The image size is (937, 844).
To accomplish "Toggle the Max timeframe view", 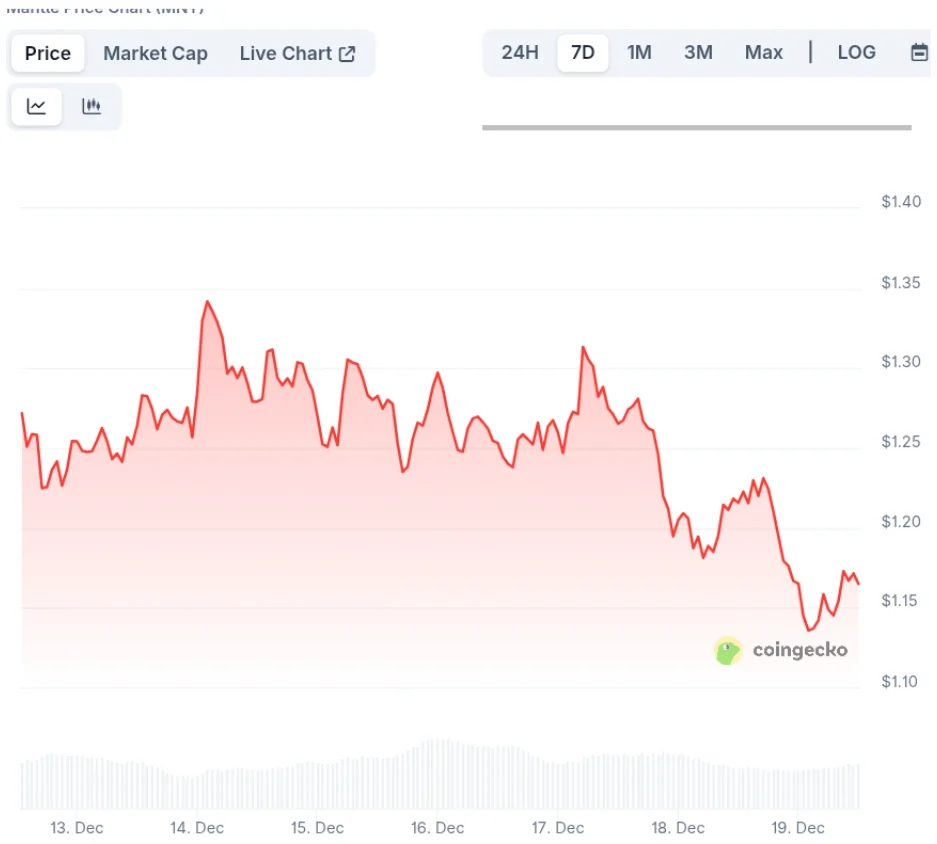I will click(x=763, y=52).
